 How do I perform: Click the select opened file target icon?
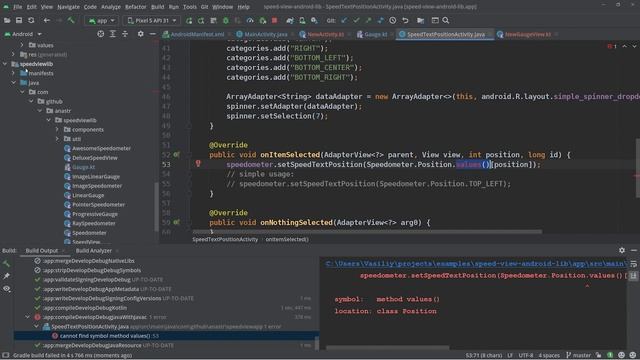point(100,34)
